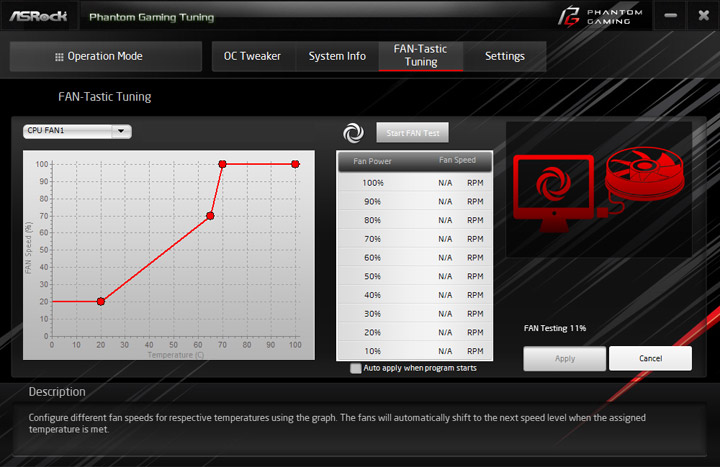720x467 pixels.
Task: Click the Phantom Gaming logo
Action: 600,17
